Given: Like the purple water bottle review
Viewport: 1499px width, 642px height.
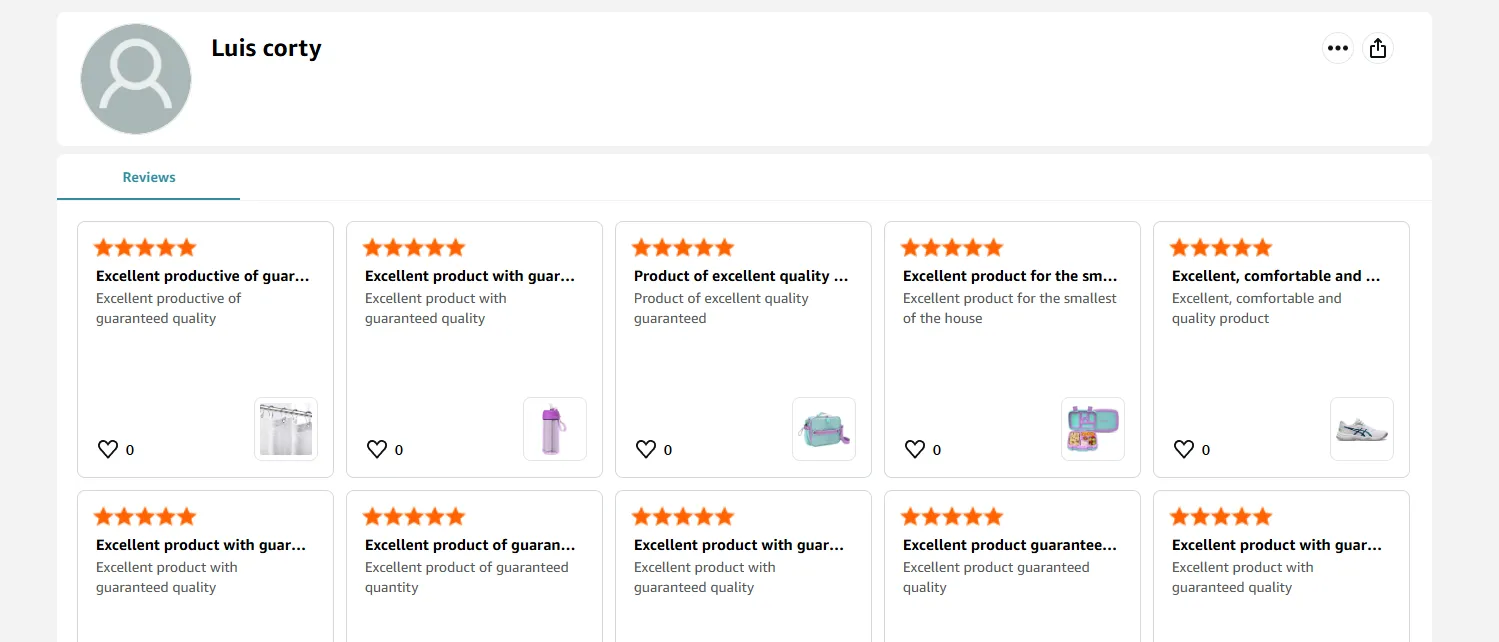Looking at the screenshot, I should pos(377,450).
